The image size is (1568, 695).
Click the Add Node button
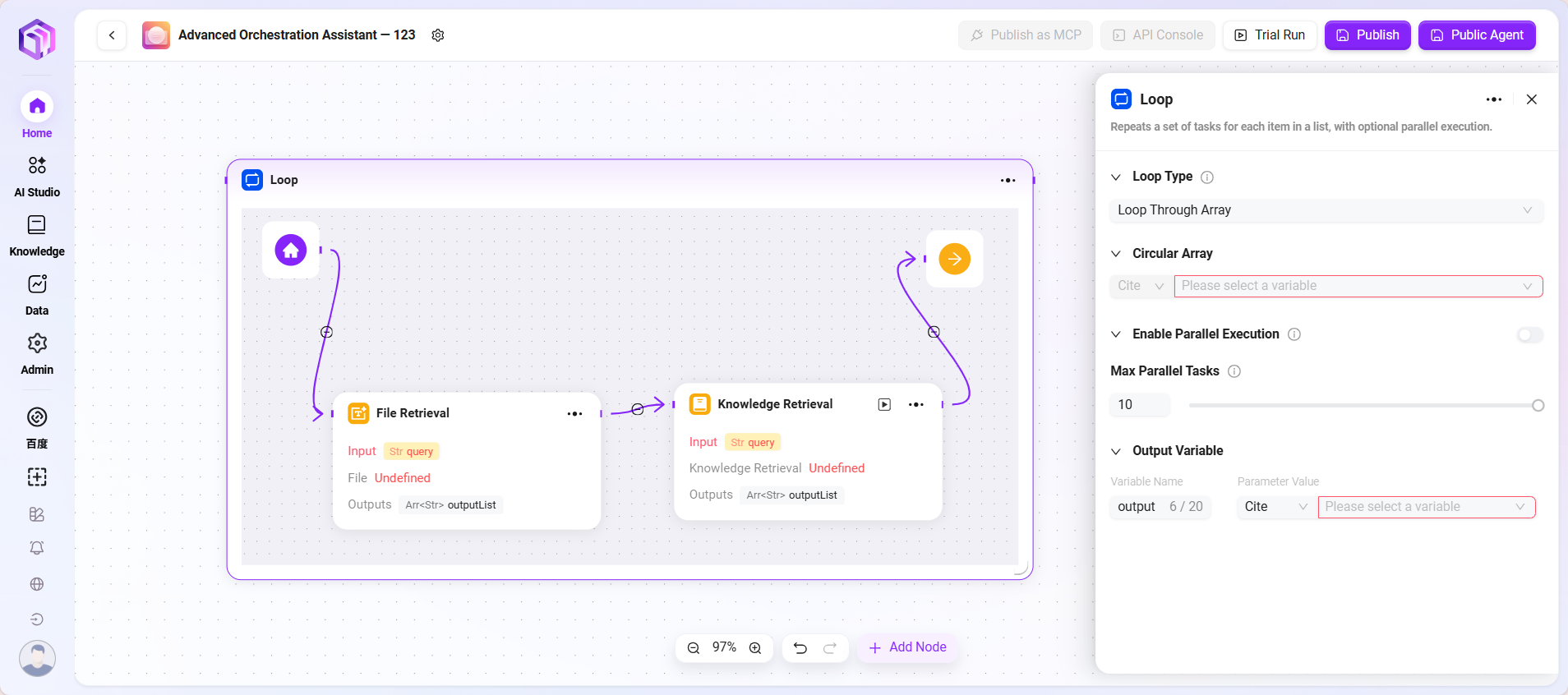point(908,647)
